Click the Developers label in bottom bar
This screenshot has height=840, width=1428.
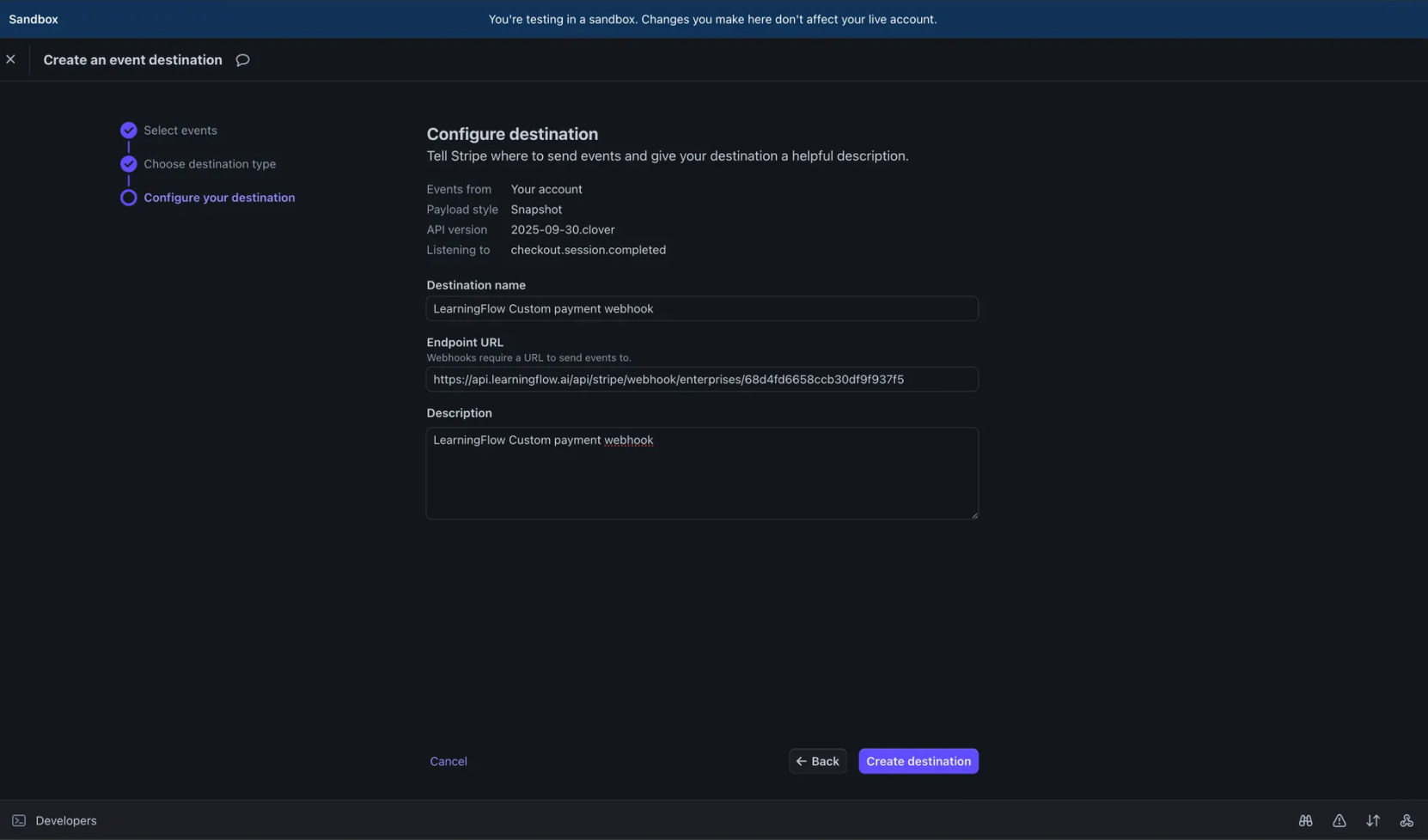(66, 820)
